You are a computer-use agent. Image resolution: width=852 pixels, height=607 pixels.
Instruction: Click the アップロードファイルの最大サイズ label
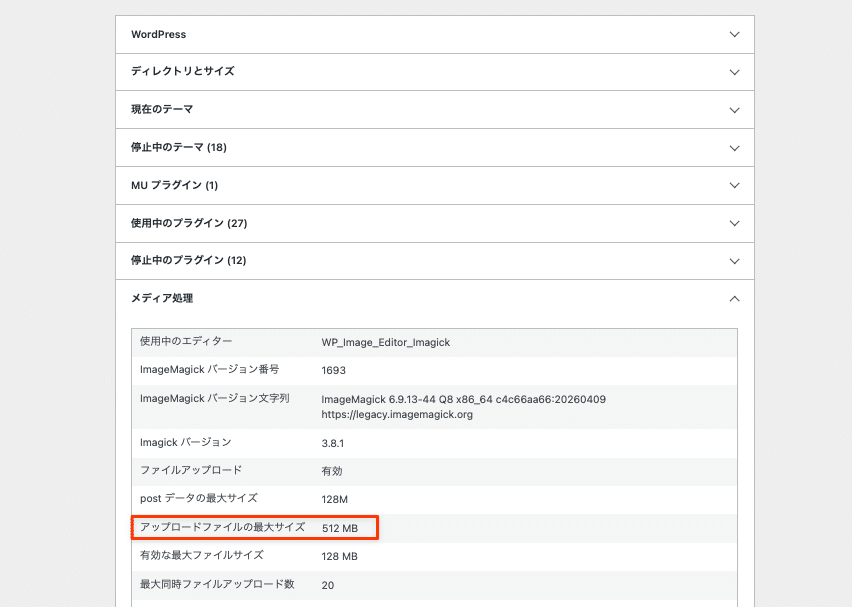point(222,527)
